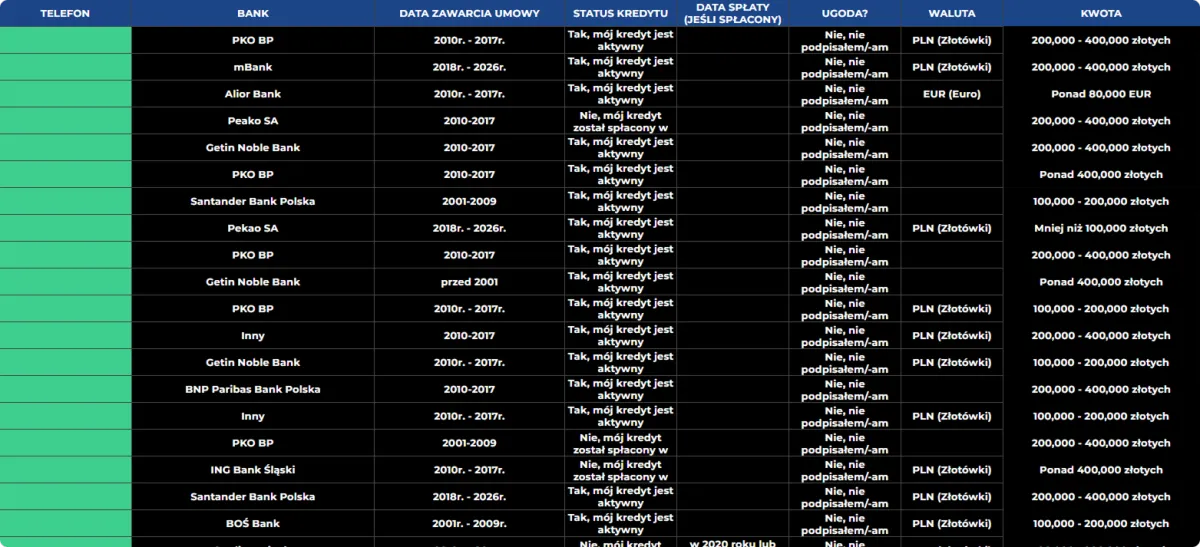Click 200,000 - 400,000 złotych in BNP Paribas row
Viewport: 1200px width, 547px height.
(x=1101, y=389)
